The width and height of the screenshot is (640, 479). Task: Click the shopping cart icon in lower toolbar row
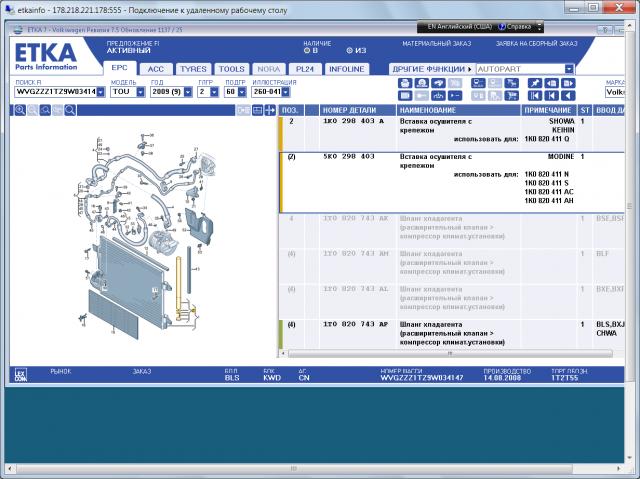point(511,96)
